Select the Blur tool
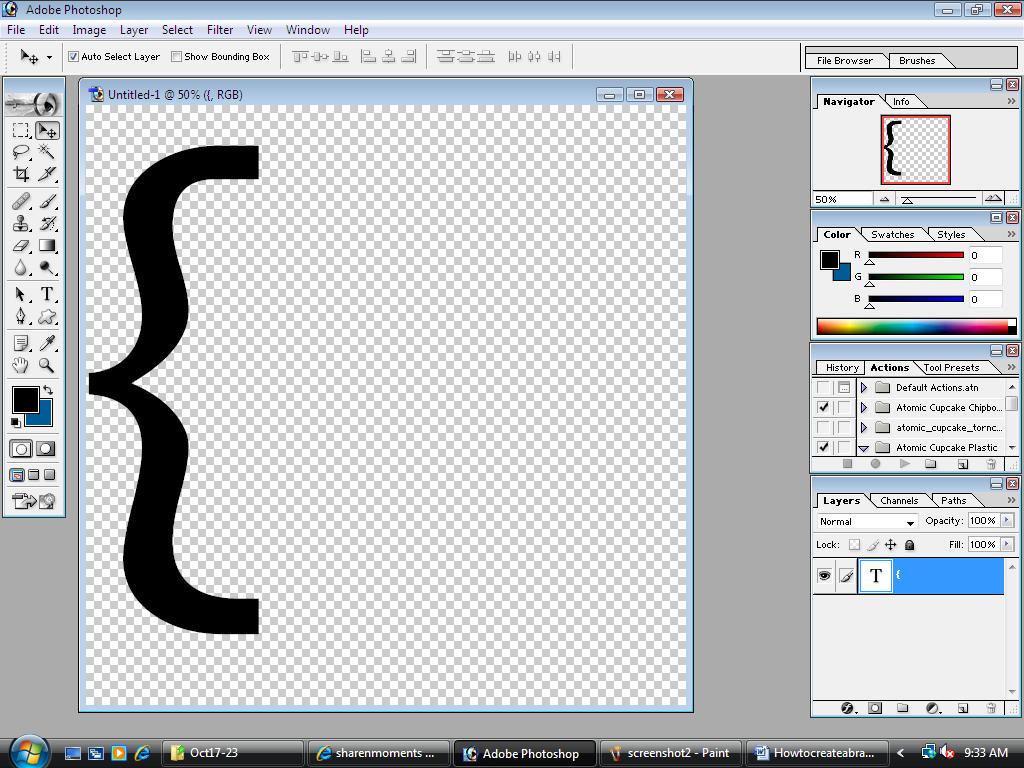The image size is (1024, 768). (x=21, y=268)
